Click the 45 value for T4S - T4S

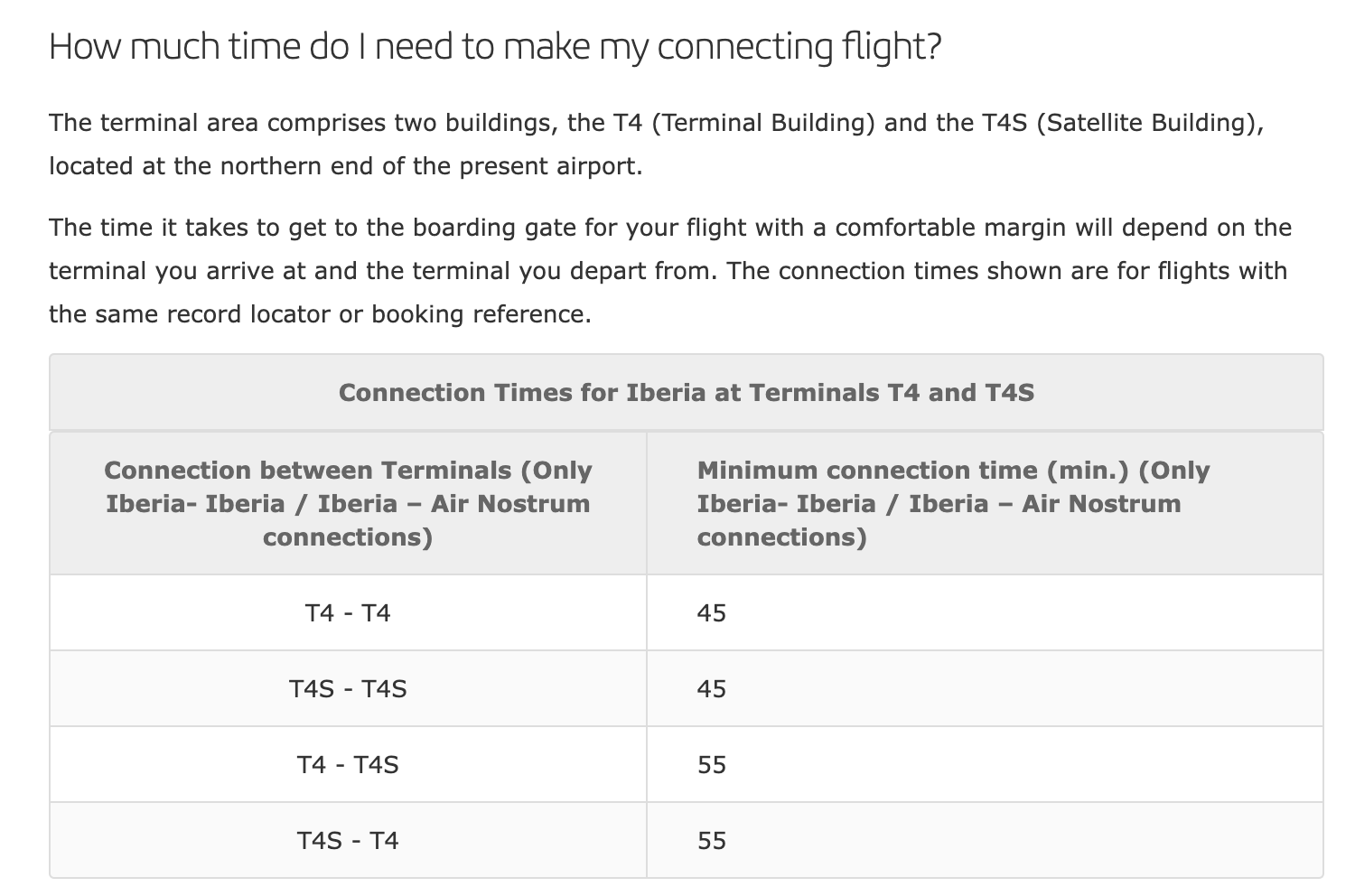[x=712, y=689]
